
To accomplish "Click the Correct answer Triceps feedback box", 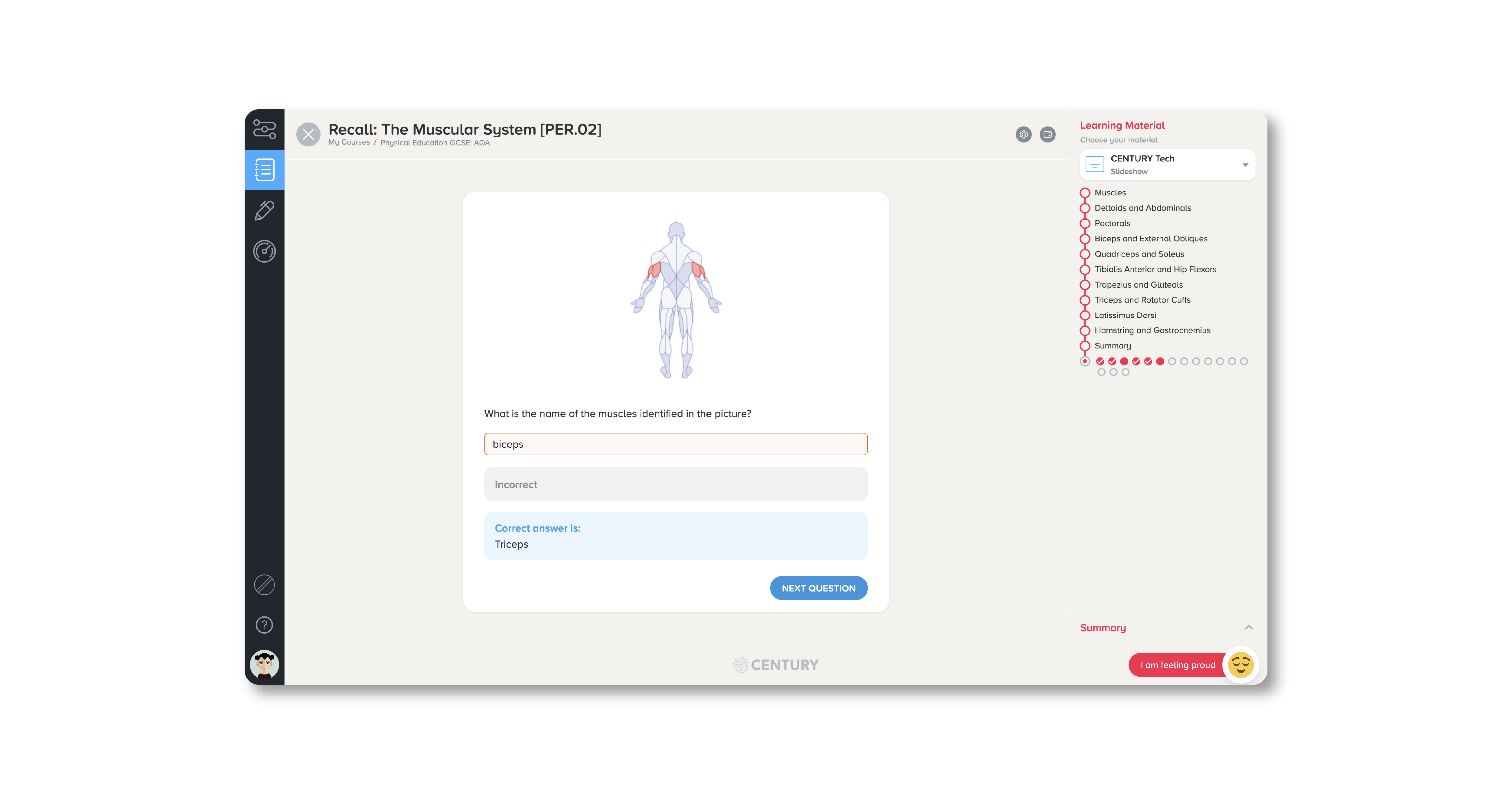I will click(x=676, y=536).
